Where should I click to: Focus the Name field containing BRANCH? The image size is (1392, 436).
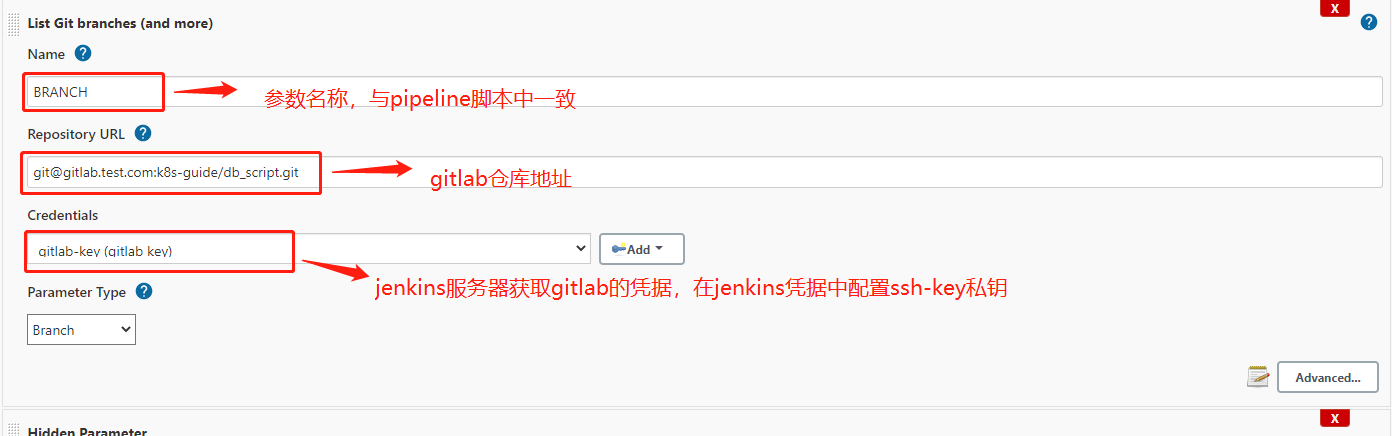click(x=705, y=91)
